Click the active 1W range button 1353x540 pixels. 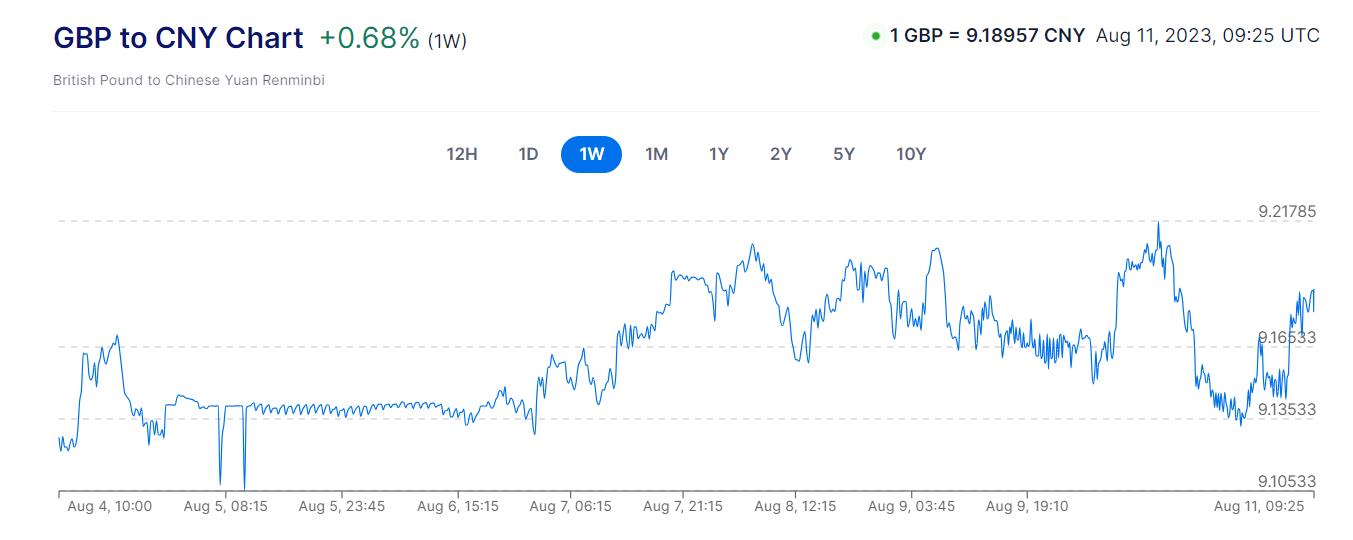click(x=591, y=154)
